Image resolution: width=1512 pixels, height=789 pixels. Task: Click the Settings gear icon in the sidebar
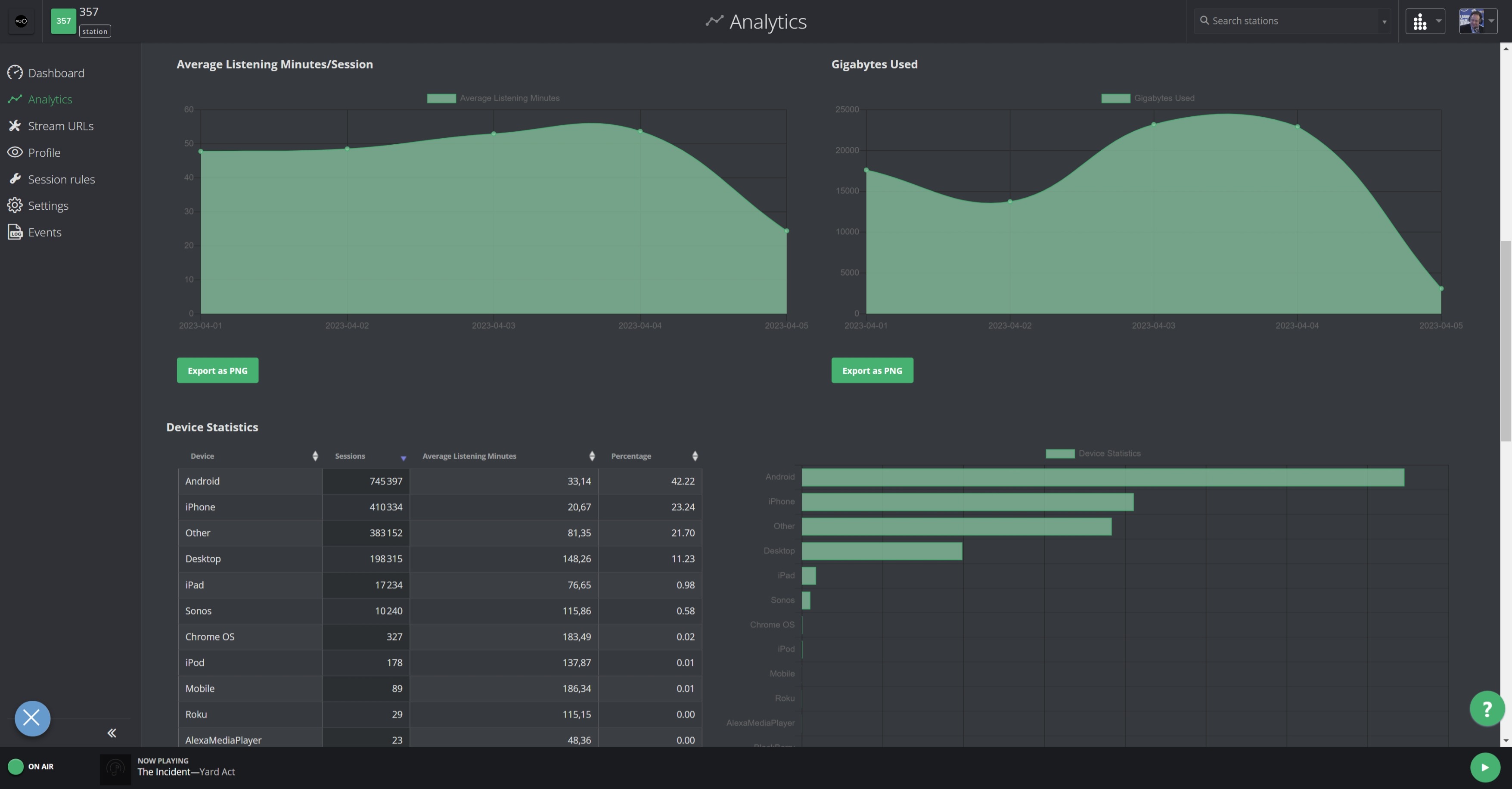15,205
